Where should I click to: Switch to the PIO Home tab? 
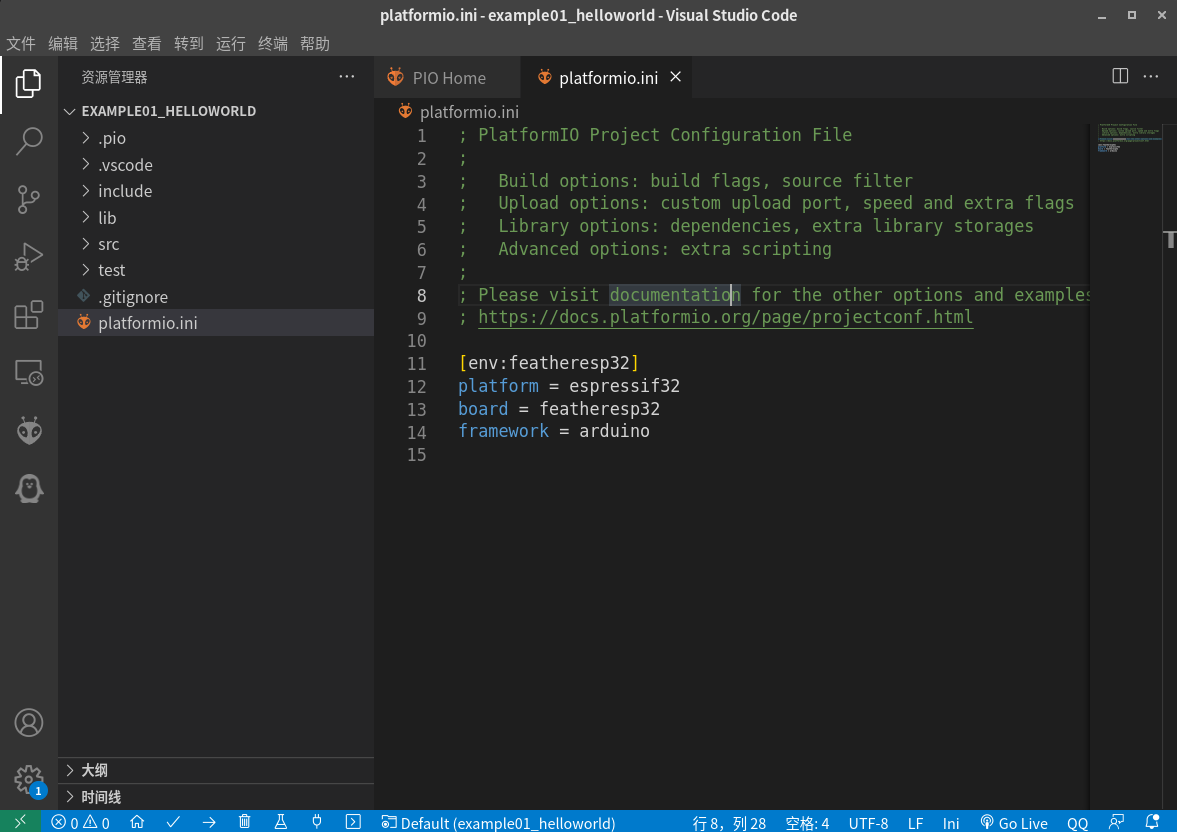pos(448,78)
